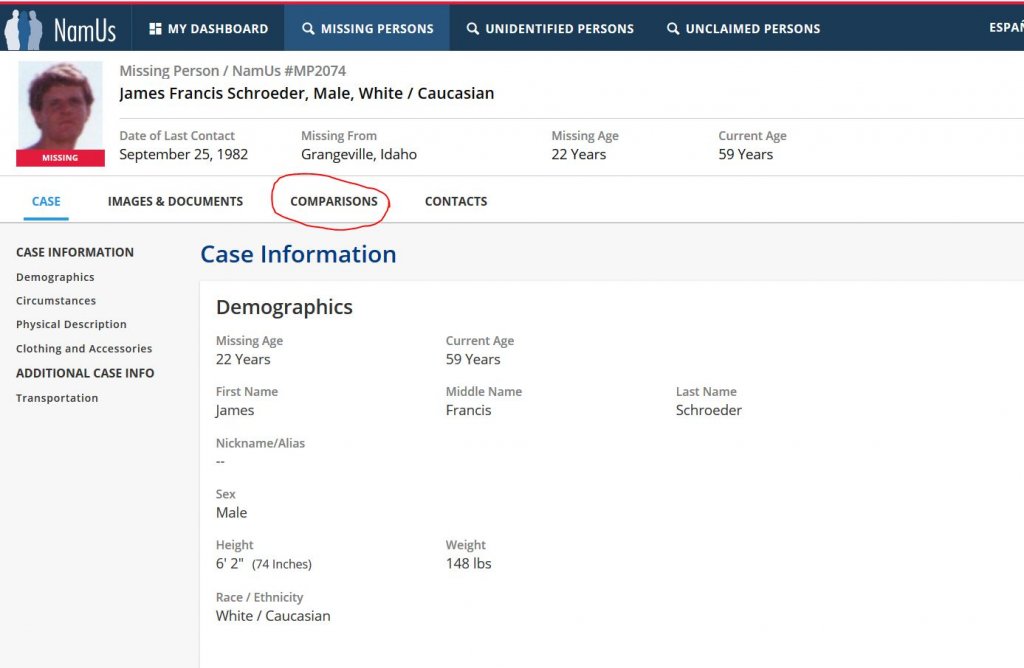
Task: Switch language to Español
Action: click(1004, 28)
